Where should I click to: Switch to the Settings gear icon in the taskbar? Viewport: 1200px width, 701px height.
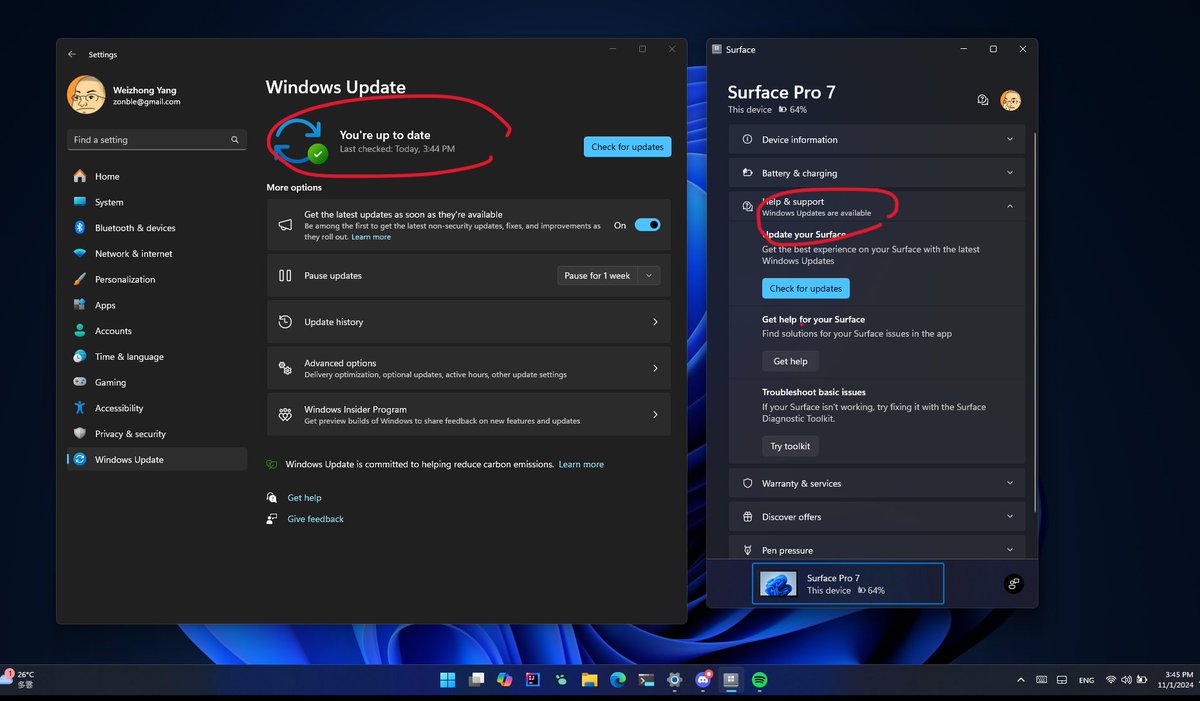(x=675, y=680)
